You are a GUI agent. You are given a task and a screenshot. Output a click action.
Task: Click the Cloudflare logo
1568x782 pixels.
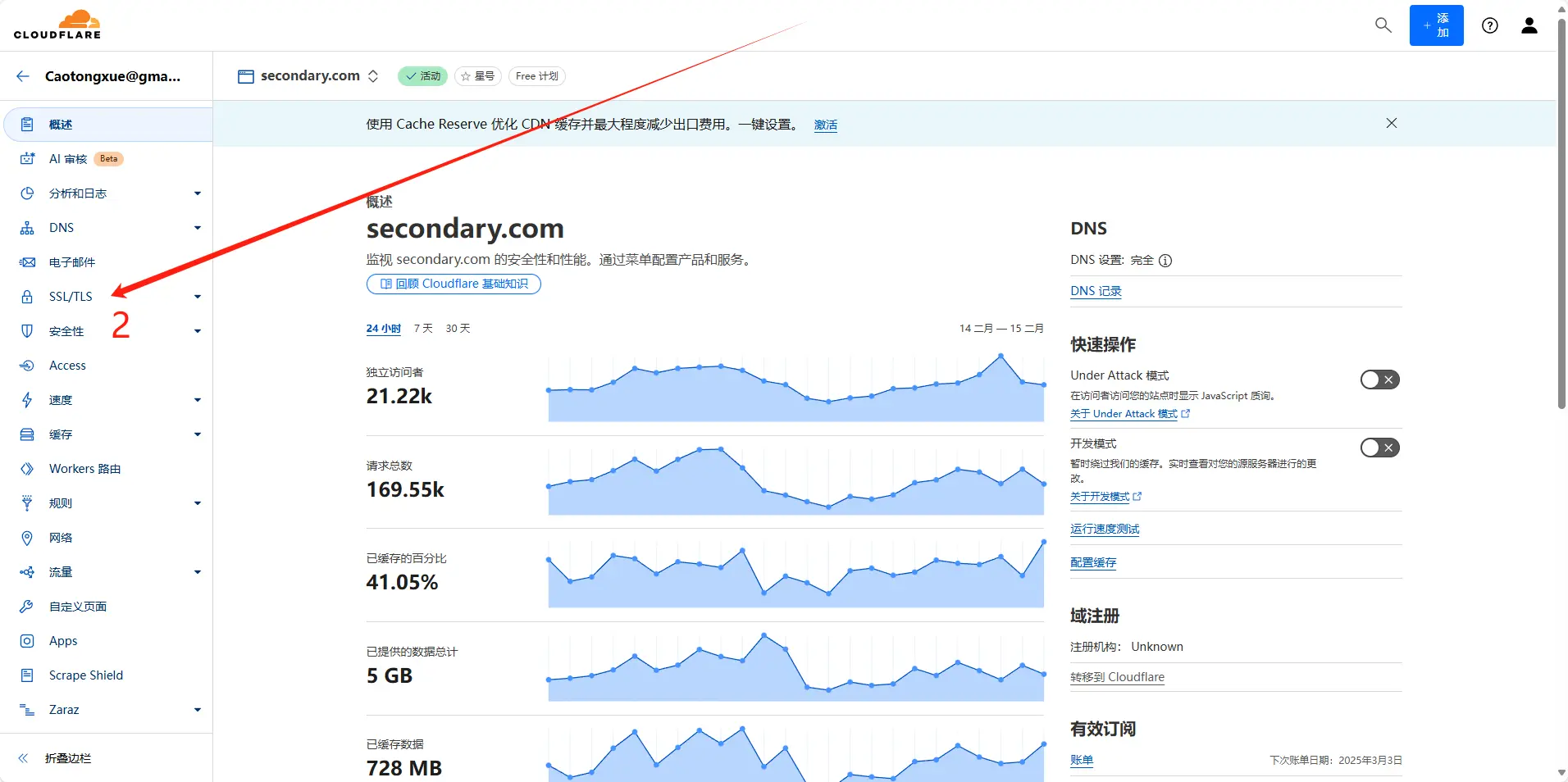tap(57, 25)
